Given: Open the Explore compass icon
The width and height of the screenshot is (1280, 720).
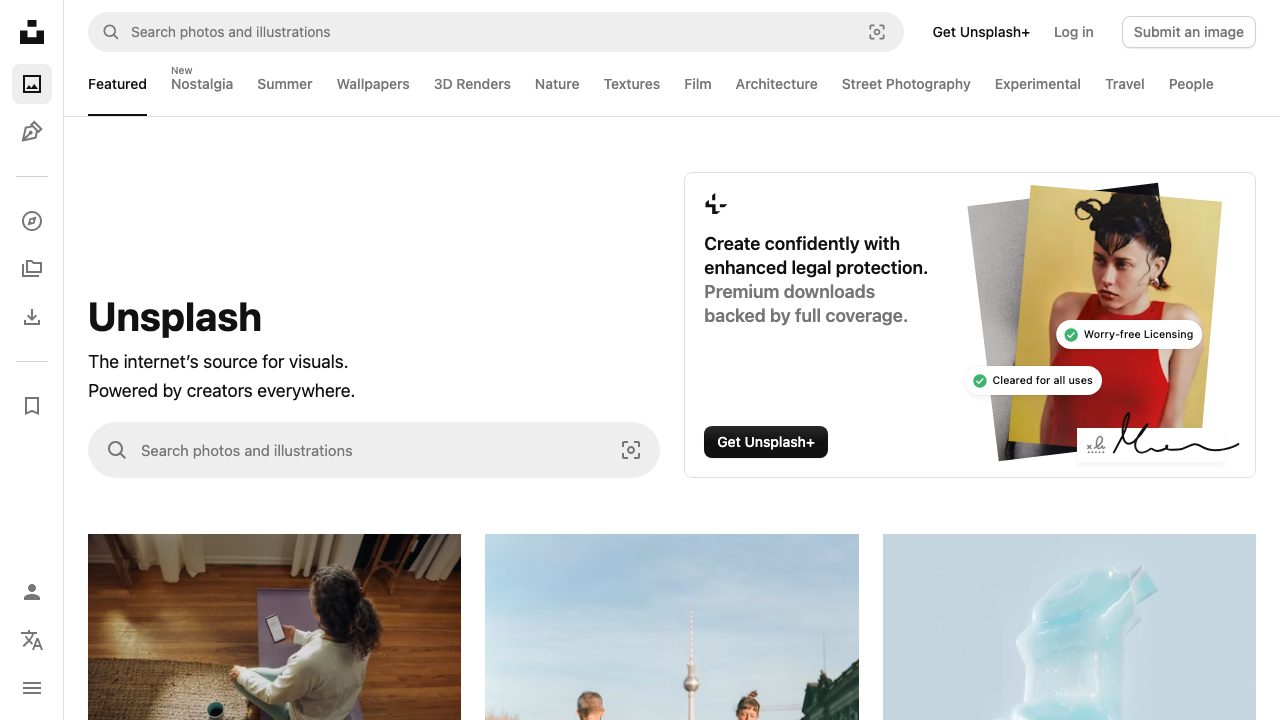Looking at the screenshot, I should tap(32, 221).
